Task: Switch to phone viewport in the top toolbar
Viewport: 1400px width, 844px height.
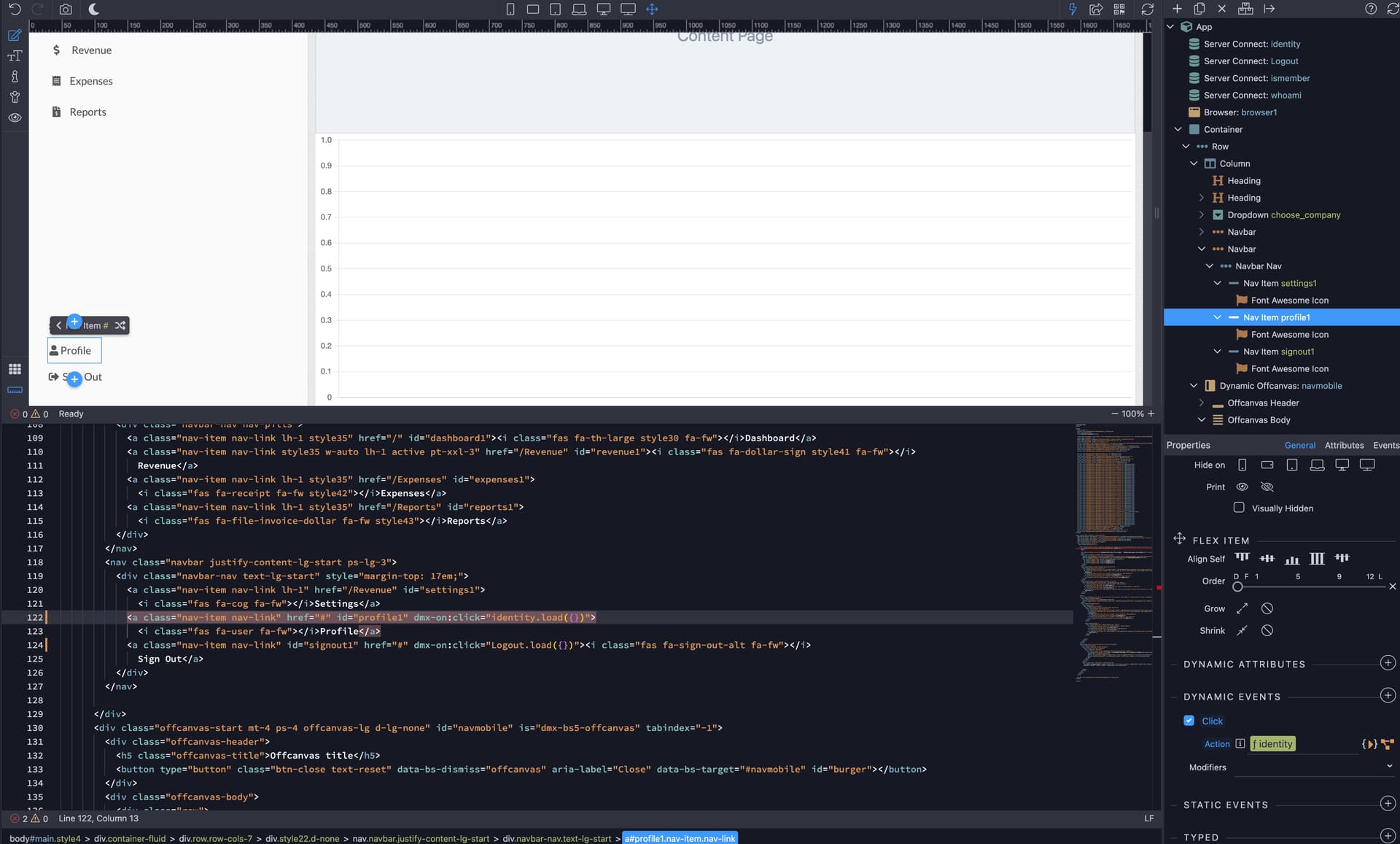Action: 510,9
